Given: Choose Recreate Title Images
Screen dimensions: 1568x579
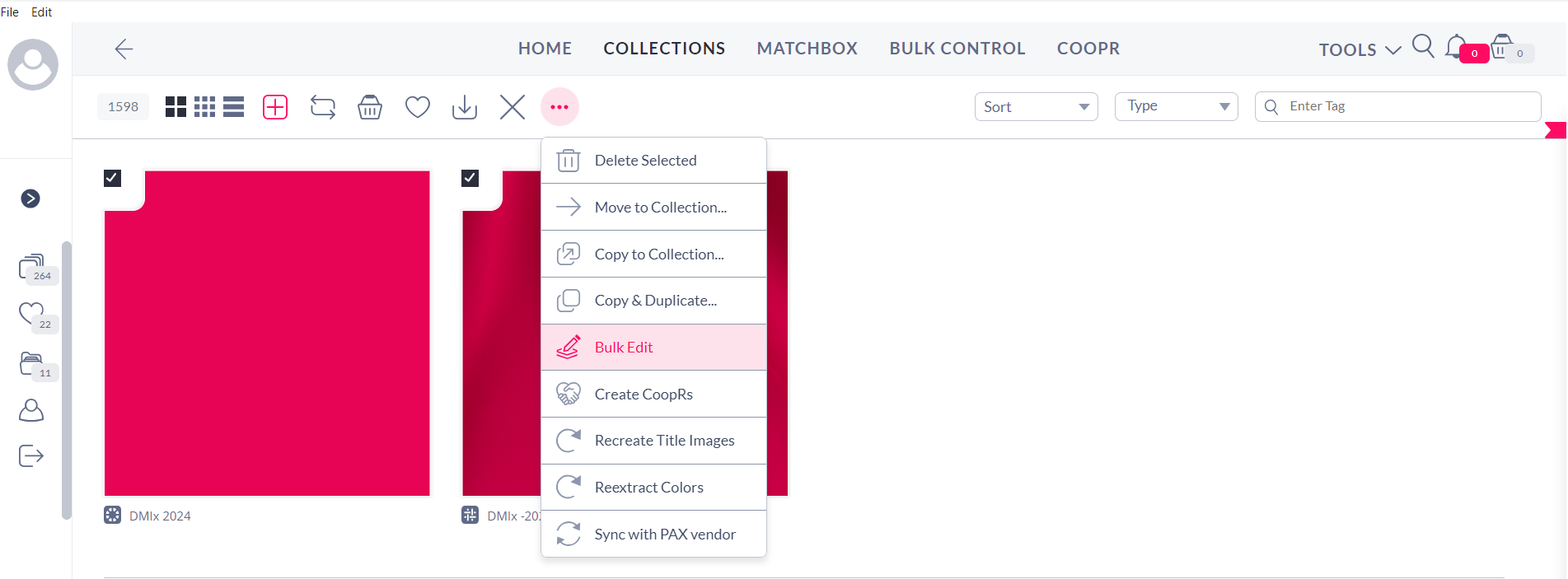Looking at the screenshot, I should 654,441.
